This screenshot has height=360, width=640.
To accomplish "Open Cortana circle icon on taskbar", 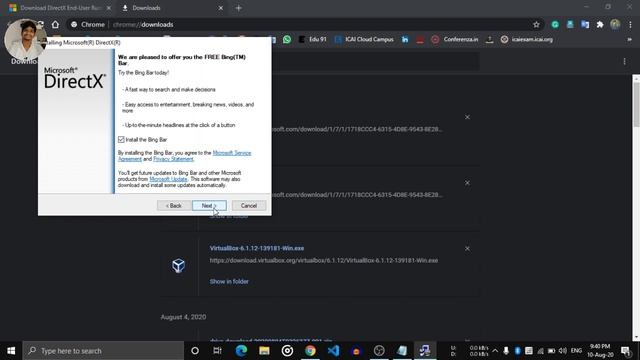I will (195, 351).
